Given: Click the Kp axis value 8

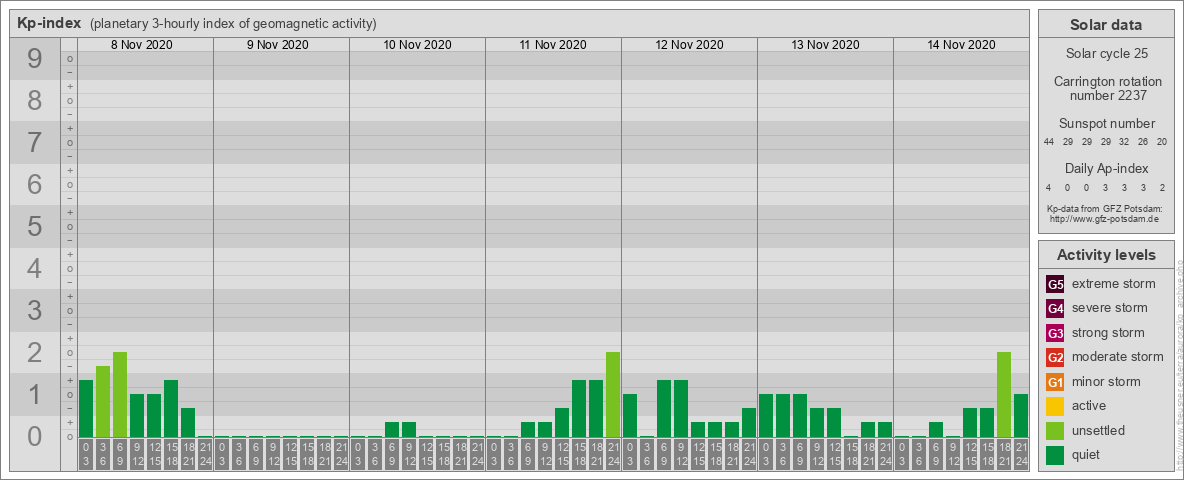Looking at the screenshot, I should pyautogui.click(x=35, y=100).
